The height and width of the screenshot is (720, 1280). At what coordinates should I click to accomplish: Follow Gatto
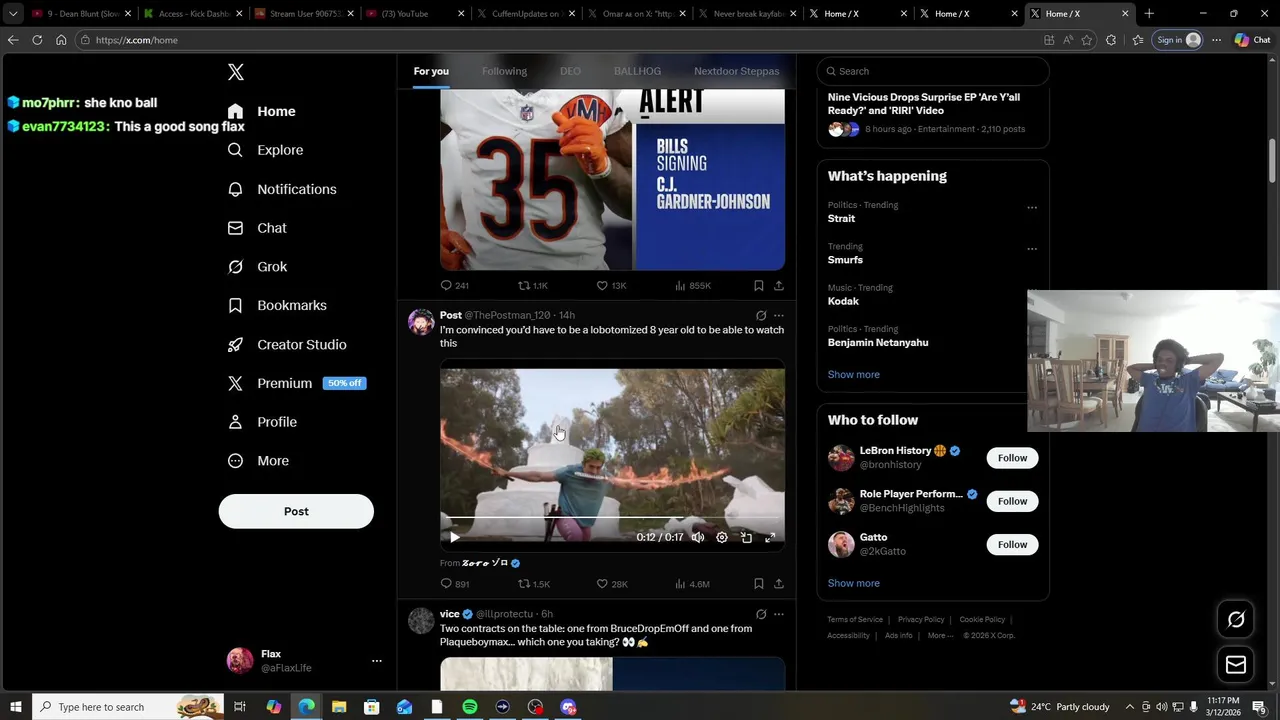coord(1012,545)
